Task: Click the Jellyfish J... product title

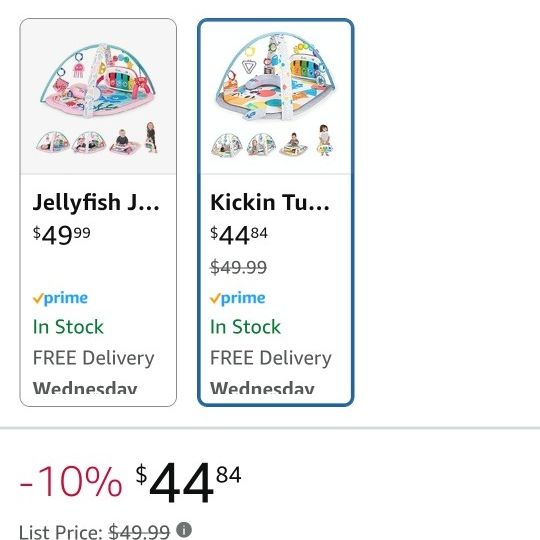Action: [x=96, y=202]
